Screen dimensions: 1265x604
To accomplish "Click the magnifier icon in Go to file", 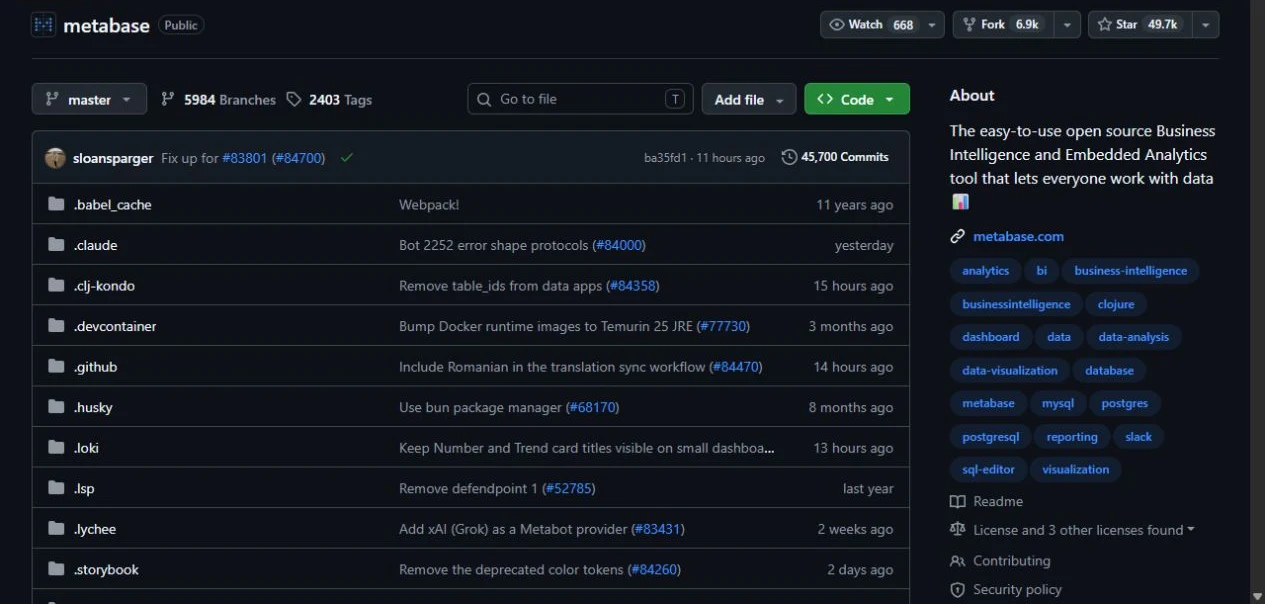I will (x=484, y=99).
